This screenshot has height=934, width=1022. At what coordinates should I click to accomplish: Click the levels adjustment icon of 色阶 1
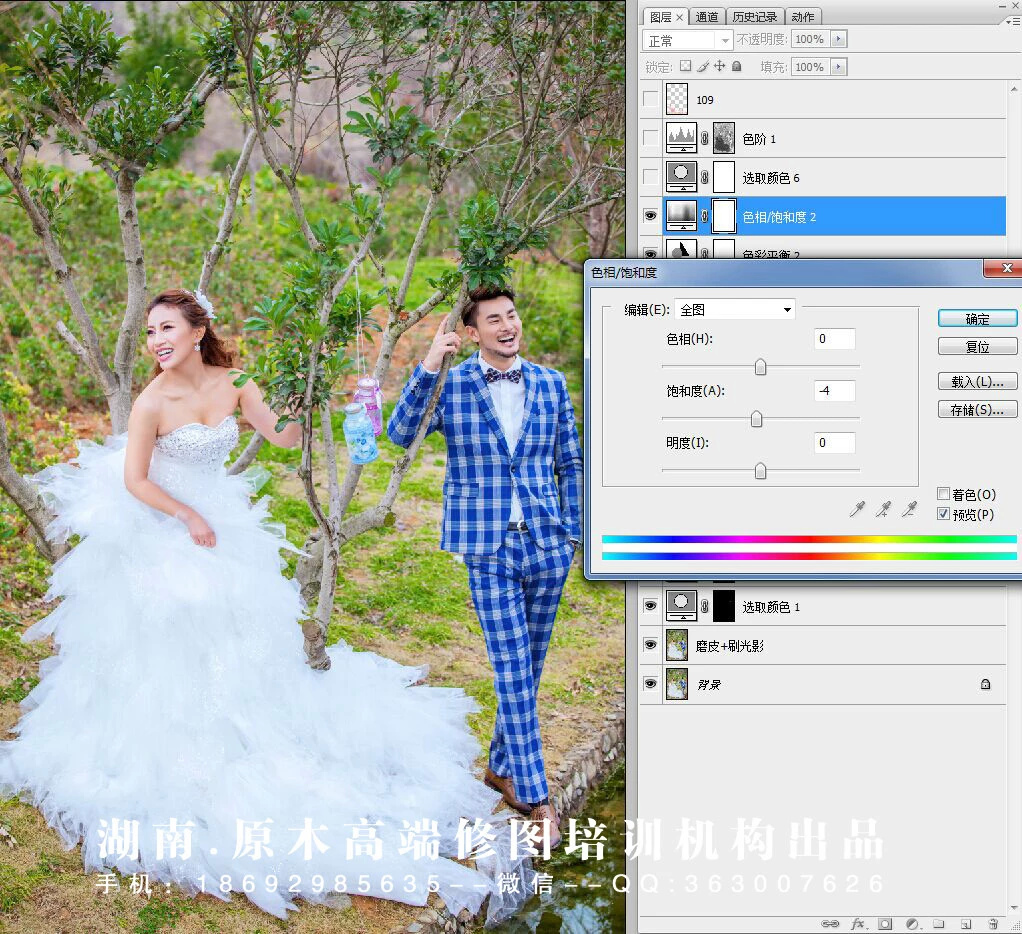tap(681, 138)
